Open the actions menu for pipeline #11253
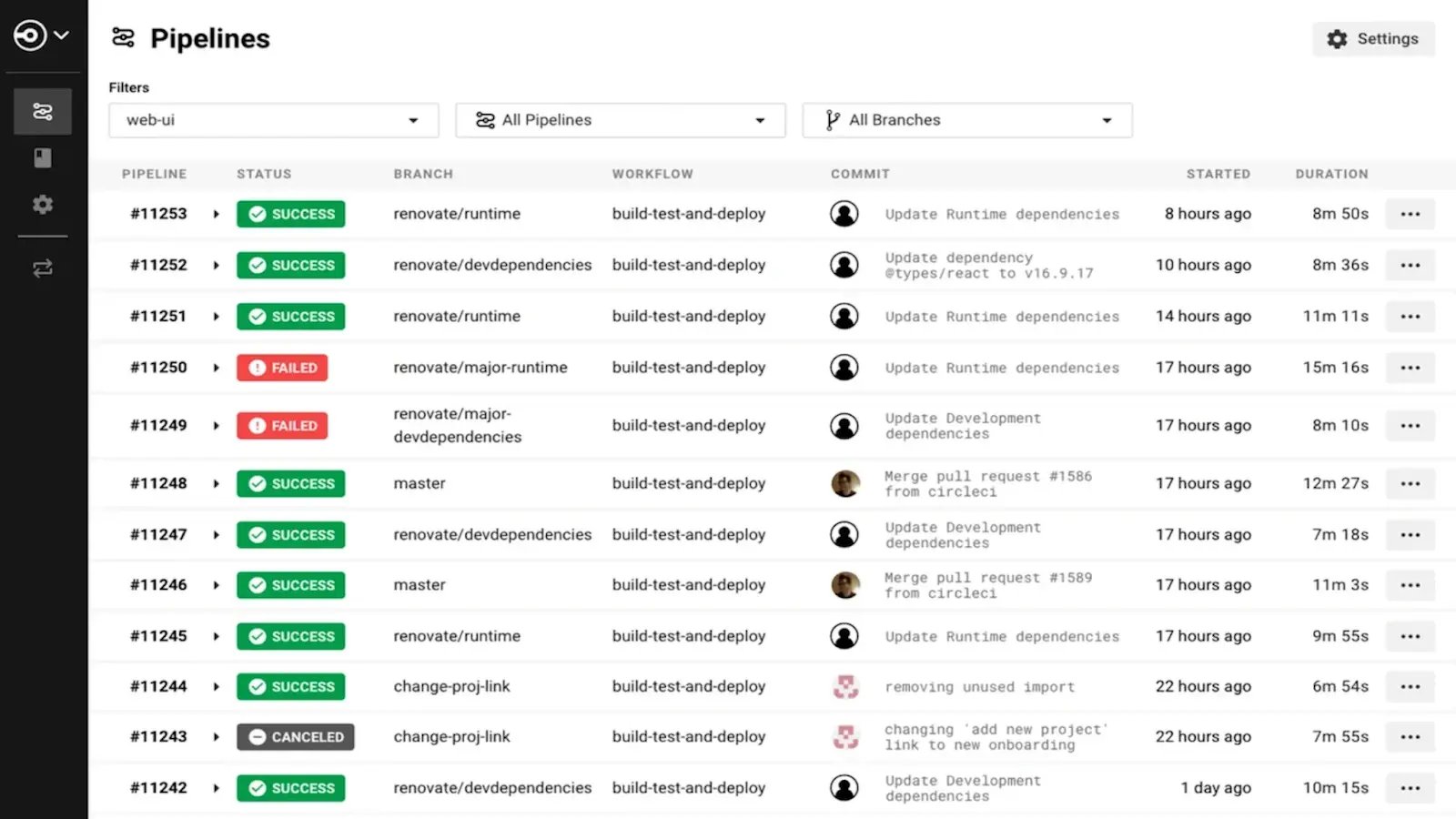The width and height of the screenshot is (1456, 819). click(1410, 214)
